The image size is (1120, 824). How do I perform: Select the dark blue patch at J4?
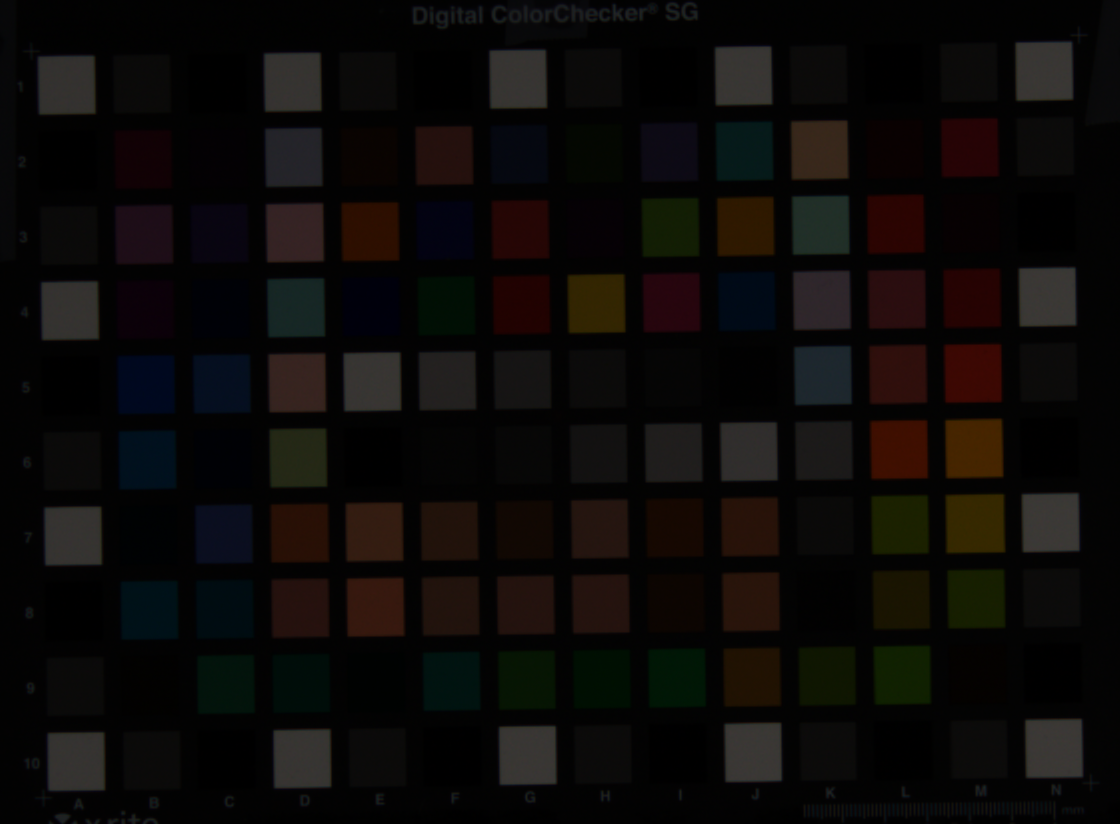tap(747, 301)
